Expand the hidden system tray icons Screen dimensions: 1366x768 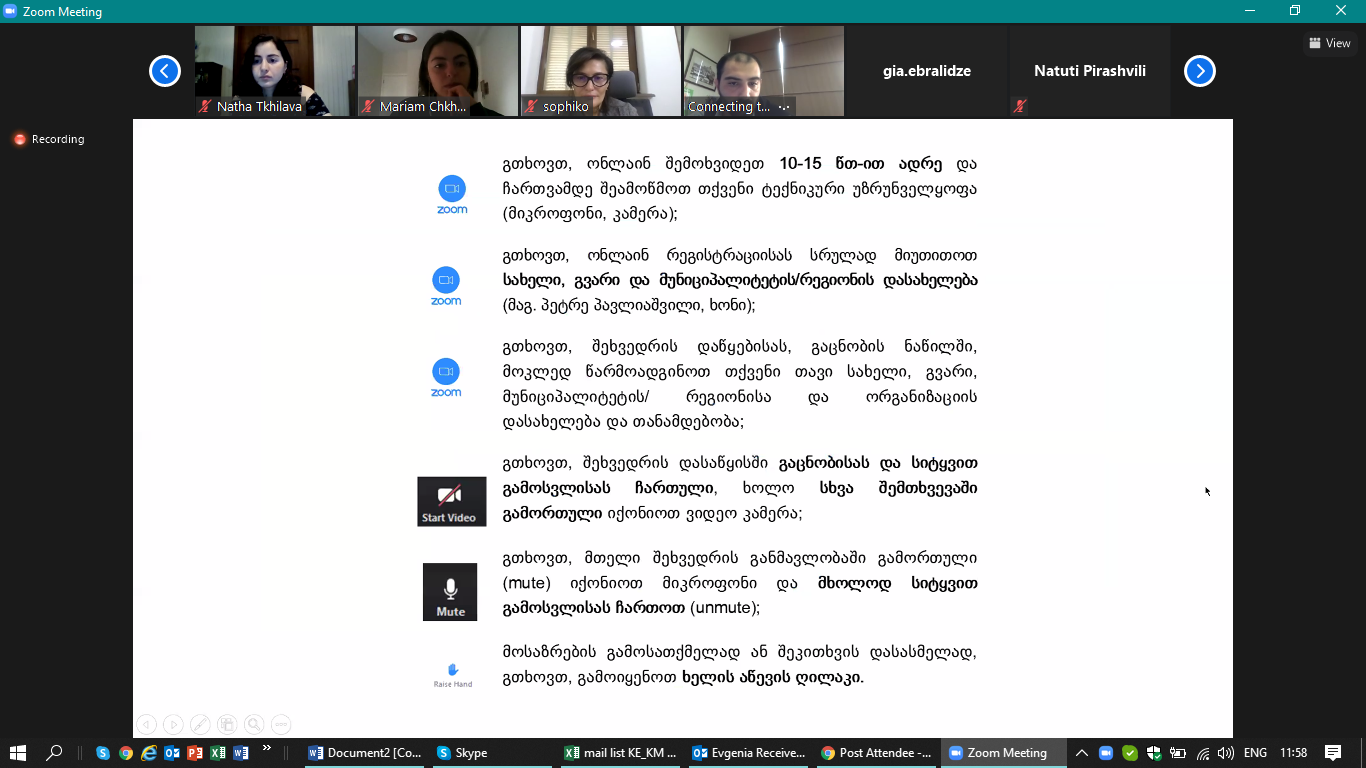click(1082, 753)
